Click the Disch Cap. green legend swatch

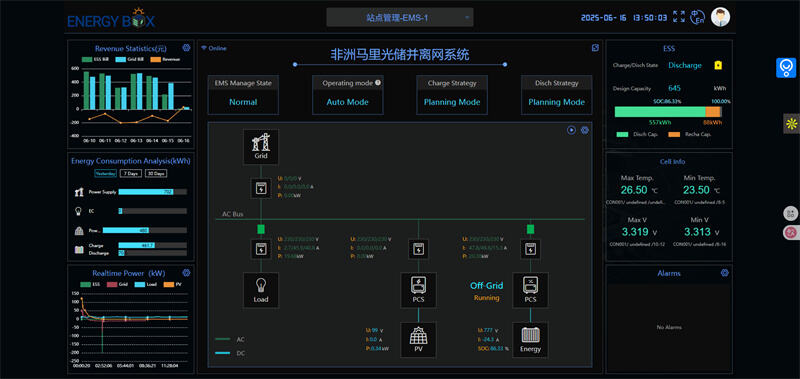tap(622, 134)
